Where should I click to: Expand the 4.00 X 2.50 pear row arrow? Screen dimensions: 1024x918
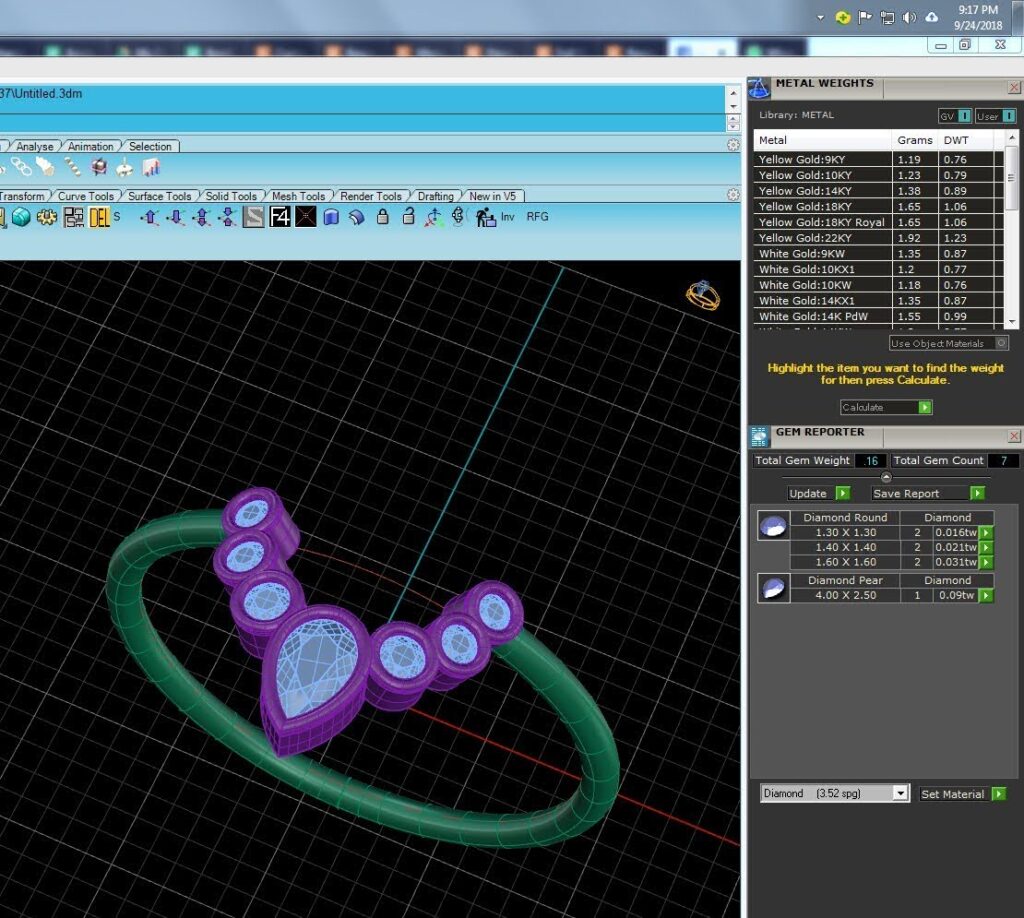[986, 595]
